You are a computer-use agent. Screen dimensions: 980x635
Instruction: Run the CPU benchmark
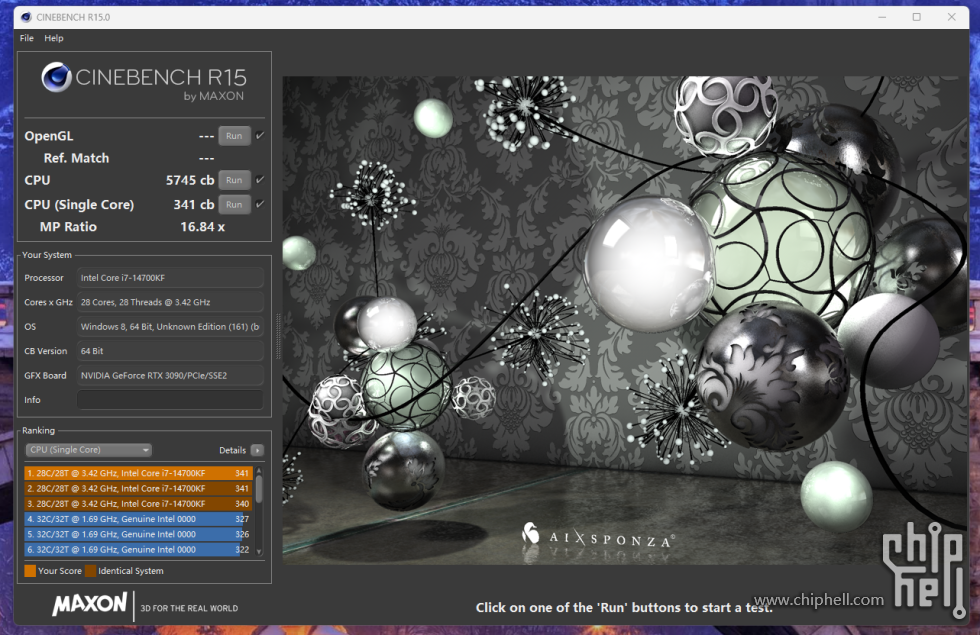234,180
